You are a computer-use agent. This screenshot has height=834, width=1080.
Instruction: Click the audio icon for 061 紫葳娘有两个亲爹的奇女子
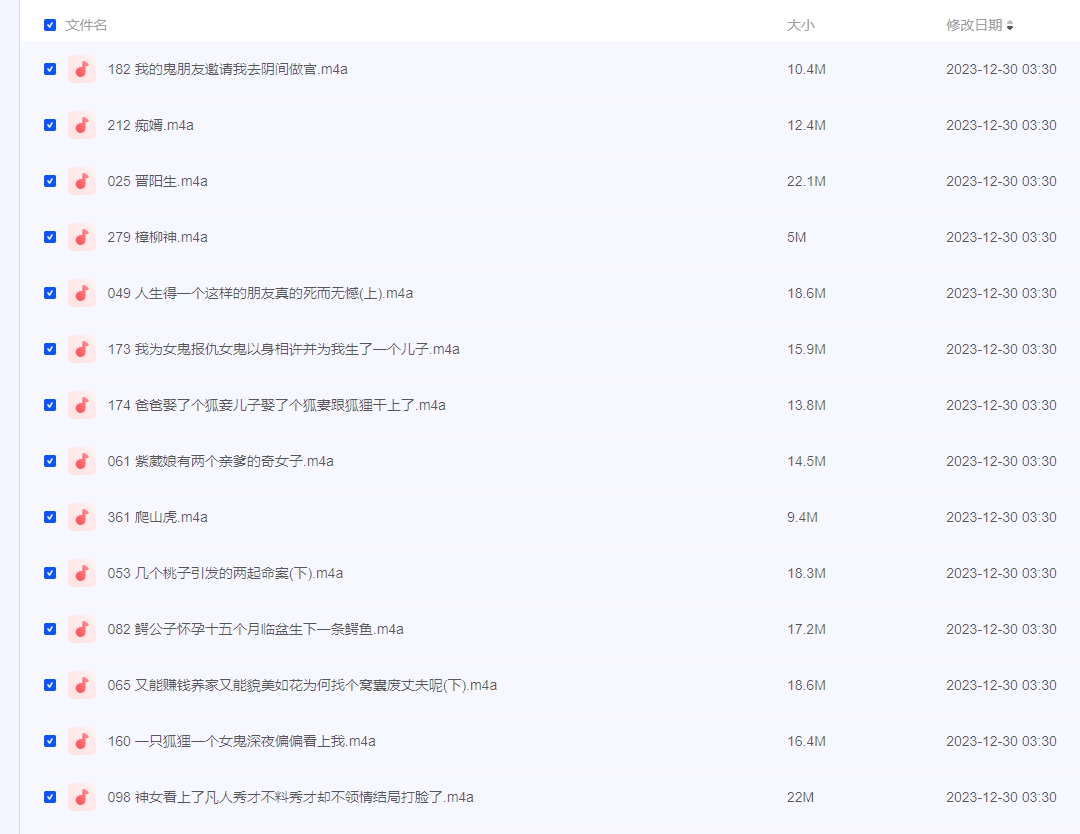(82, 461)
